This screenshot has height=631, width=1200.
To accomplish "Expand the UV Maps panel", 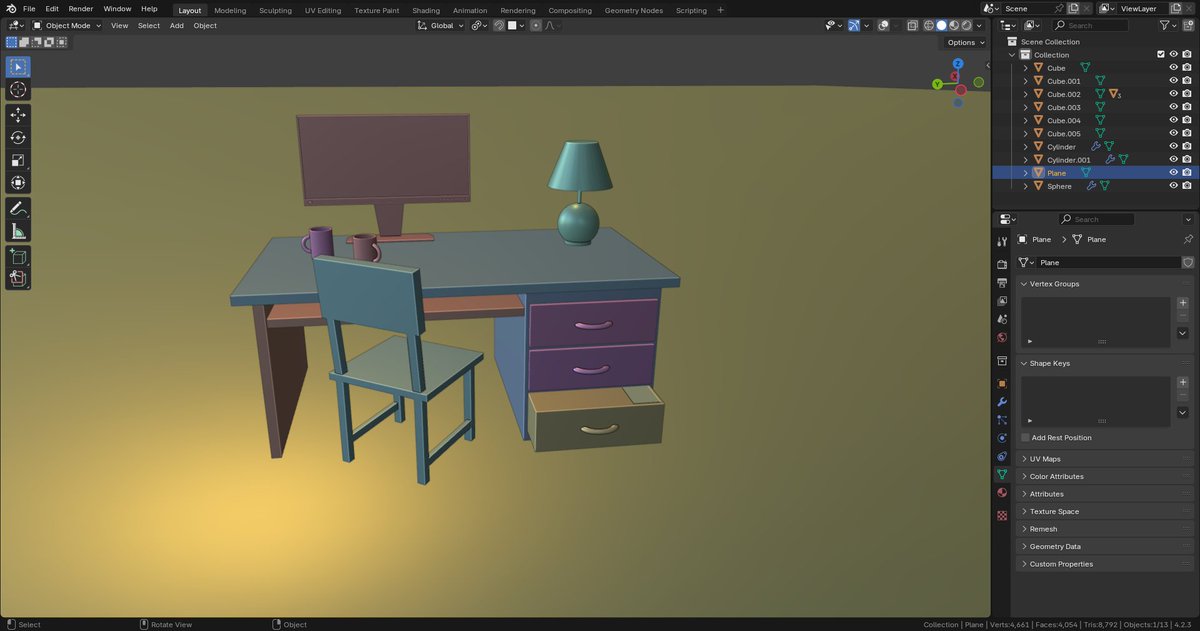I will pyautogui.click(x=1105, y=459).
